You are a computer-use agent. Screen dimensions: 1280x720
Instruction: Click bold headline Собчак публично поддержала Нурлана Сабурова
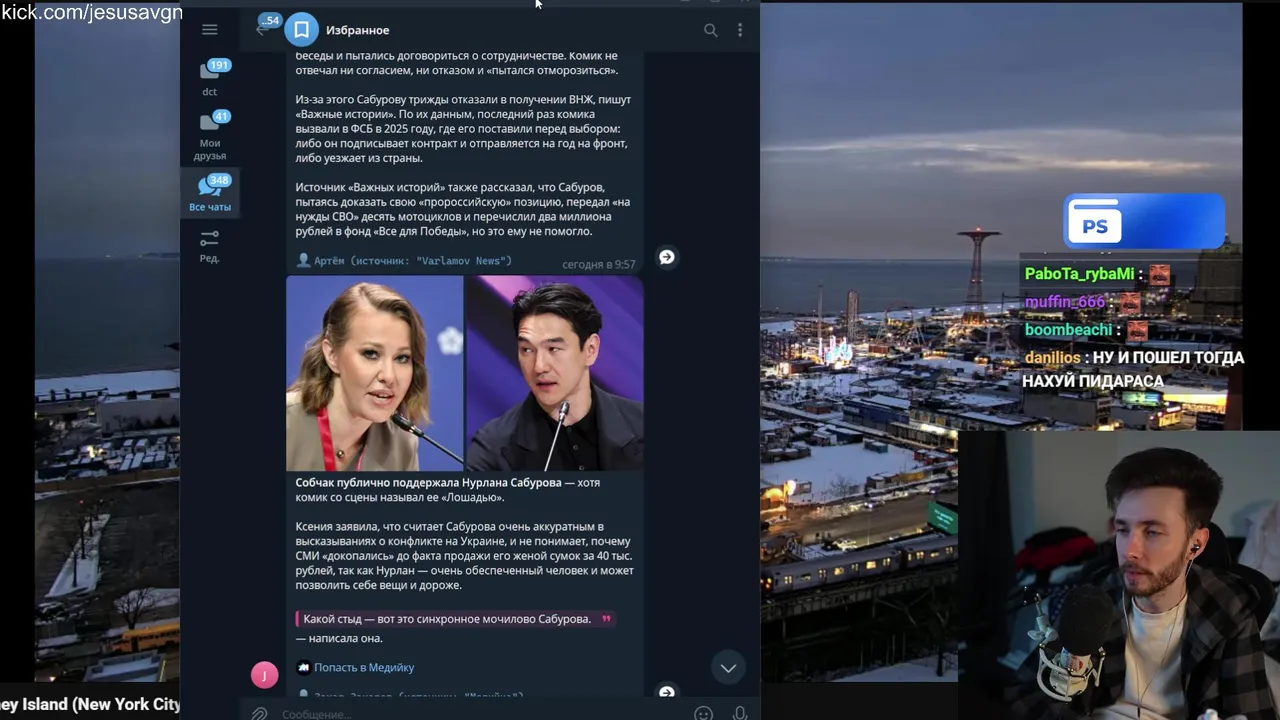tap(428, 482)
